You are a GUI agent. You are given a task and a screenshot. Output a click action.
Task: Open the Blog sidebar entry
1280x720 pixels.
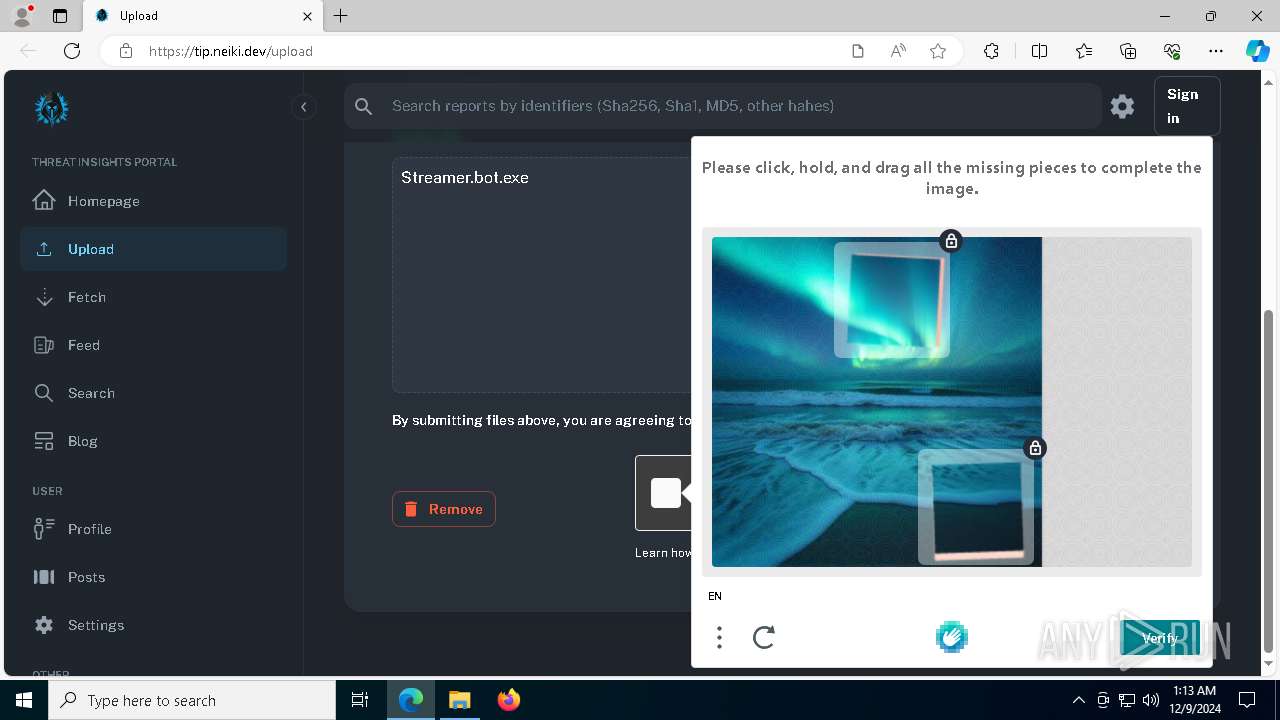153,441
